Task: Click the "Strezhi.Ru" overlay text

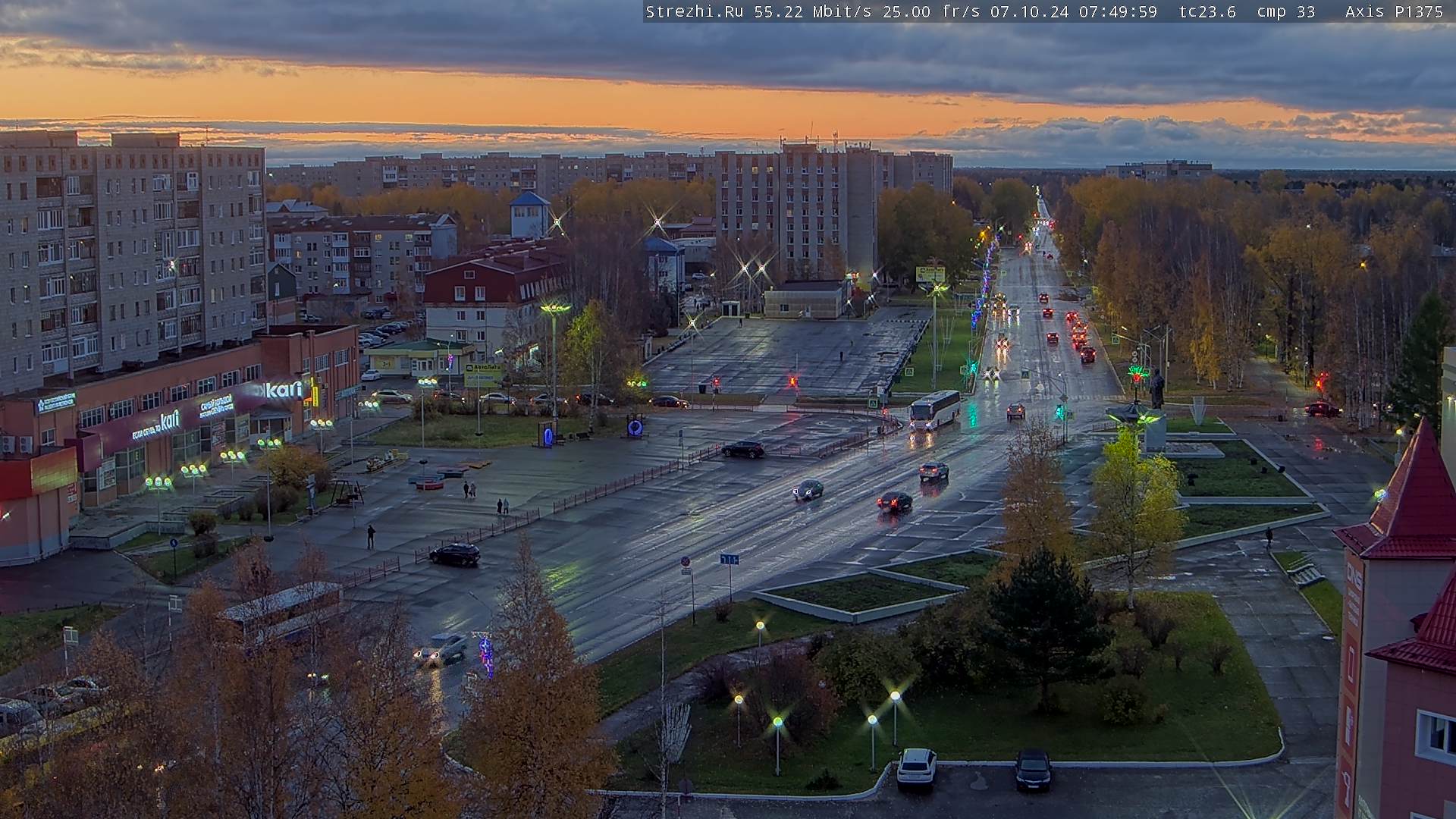Action: pyautogui.click(x=694, y=11)
